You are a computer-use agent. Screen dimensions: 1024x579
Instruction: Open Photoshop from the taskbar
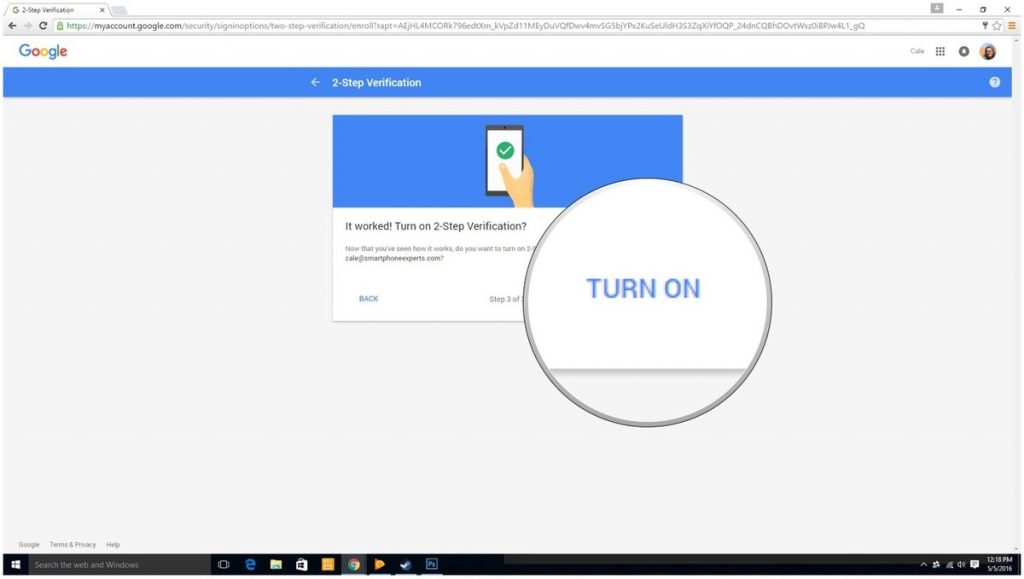point(432,565)
